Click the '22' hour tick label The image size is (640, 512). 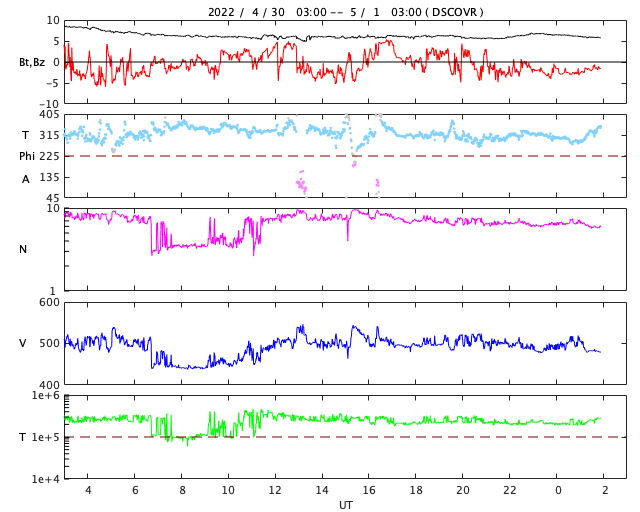(510, 490)
